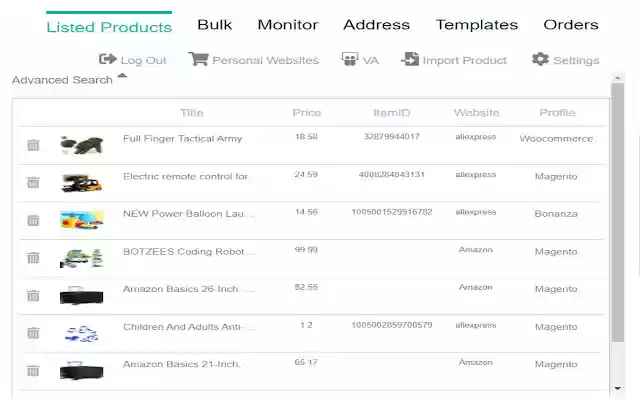This screenshot has height=400, width=640.
Task: Delete the Amazon Basics 21-Inch listing
Action: click(33, 371)
